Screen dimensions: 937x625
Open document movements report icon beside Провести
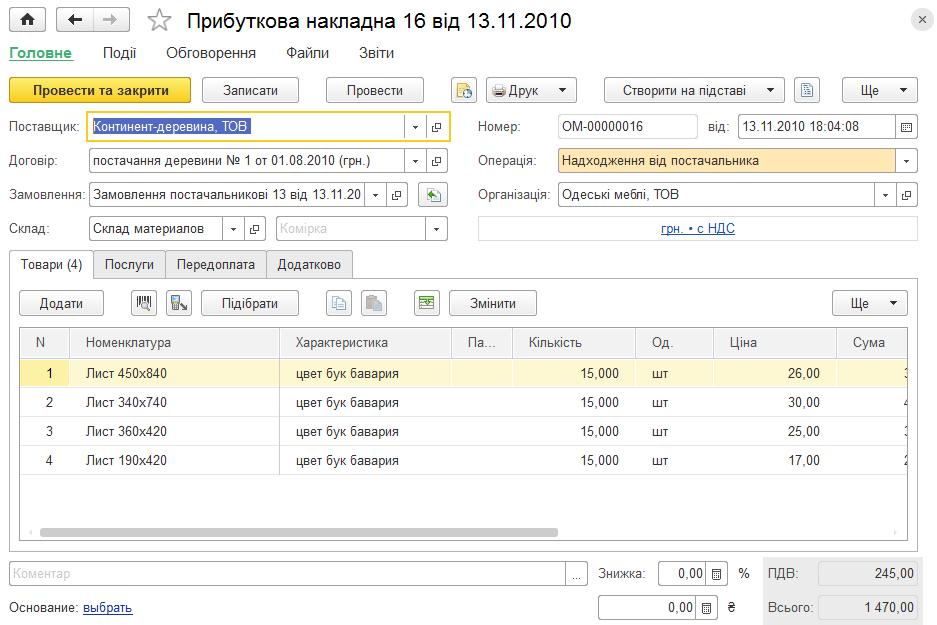464,90
